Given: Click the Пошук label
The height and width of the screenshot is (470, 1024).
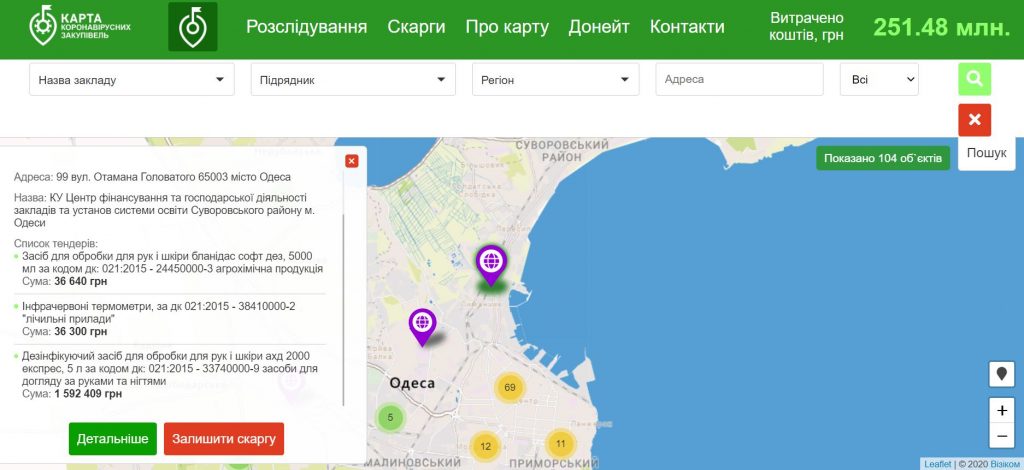Looking at the screenshot, I should 986,153.
